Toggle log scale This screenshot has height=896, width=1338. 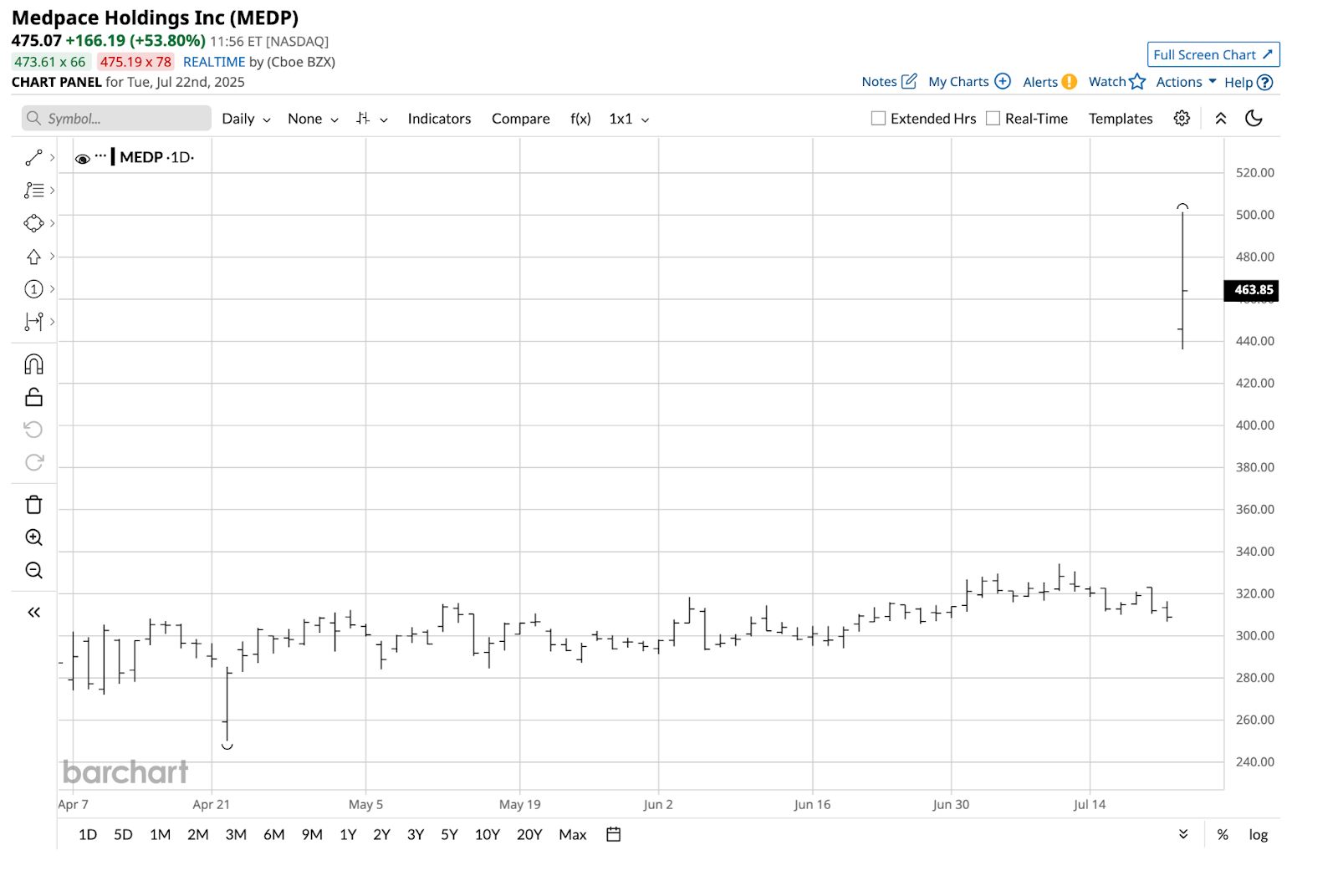[1259, 835]
